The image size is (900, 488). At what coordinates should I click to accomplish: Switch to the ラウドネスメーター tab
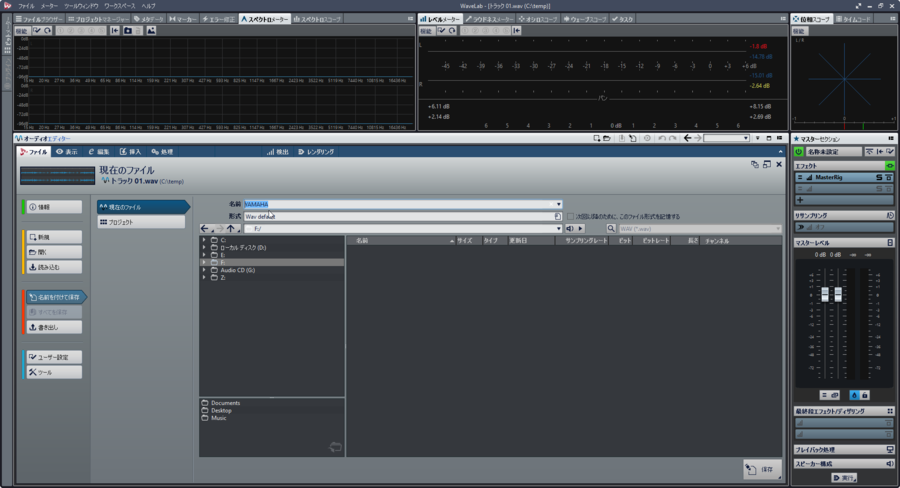(489, 19)
